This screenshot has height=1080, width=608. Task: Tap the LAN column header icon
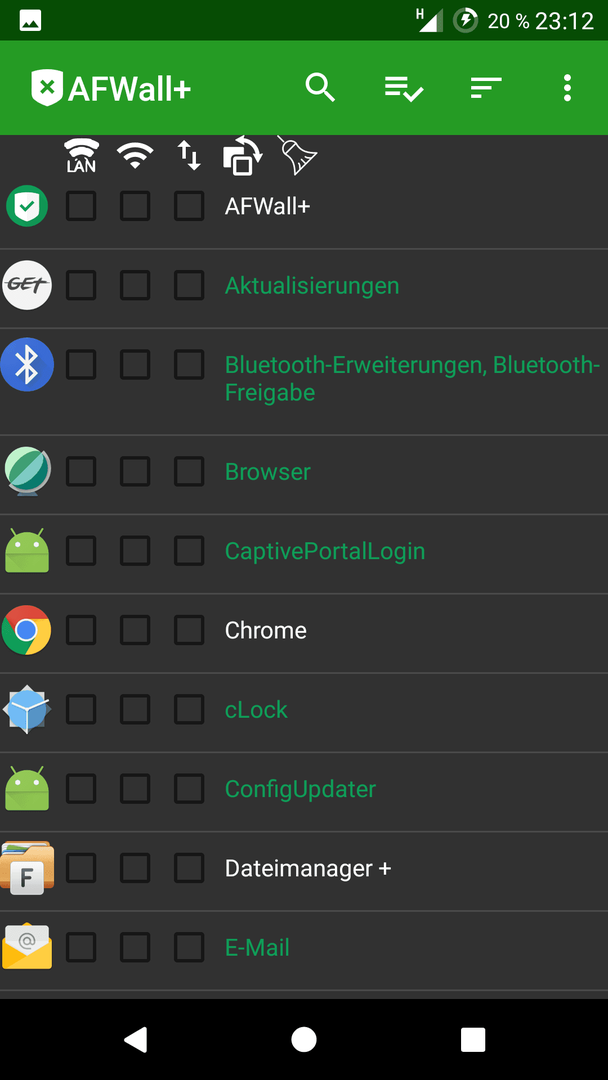point(81,155)
